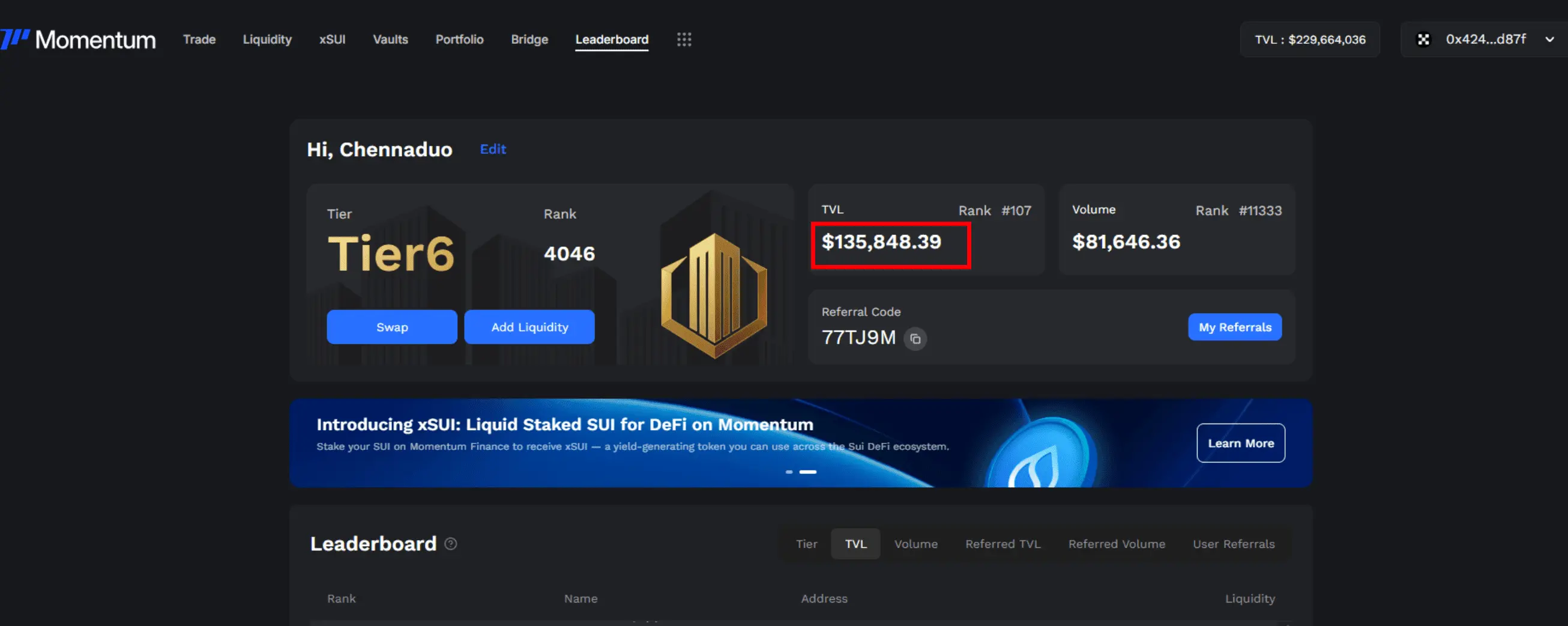
Task: Click the Momentum logo
Action: point(78,40)
